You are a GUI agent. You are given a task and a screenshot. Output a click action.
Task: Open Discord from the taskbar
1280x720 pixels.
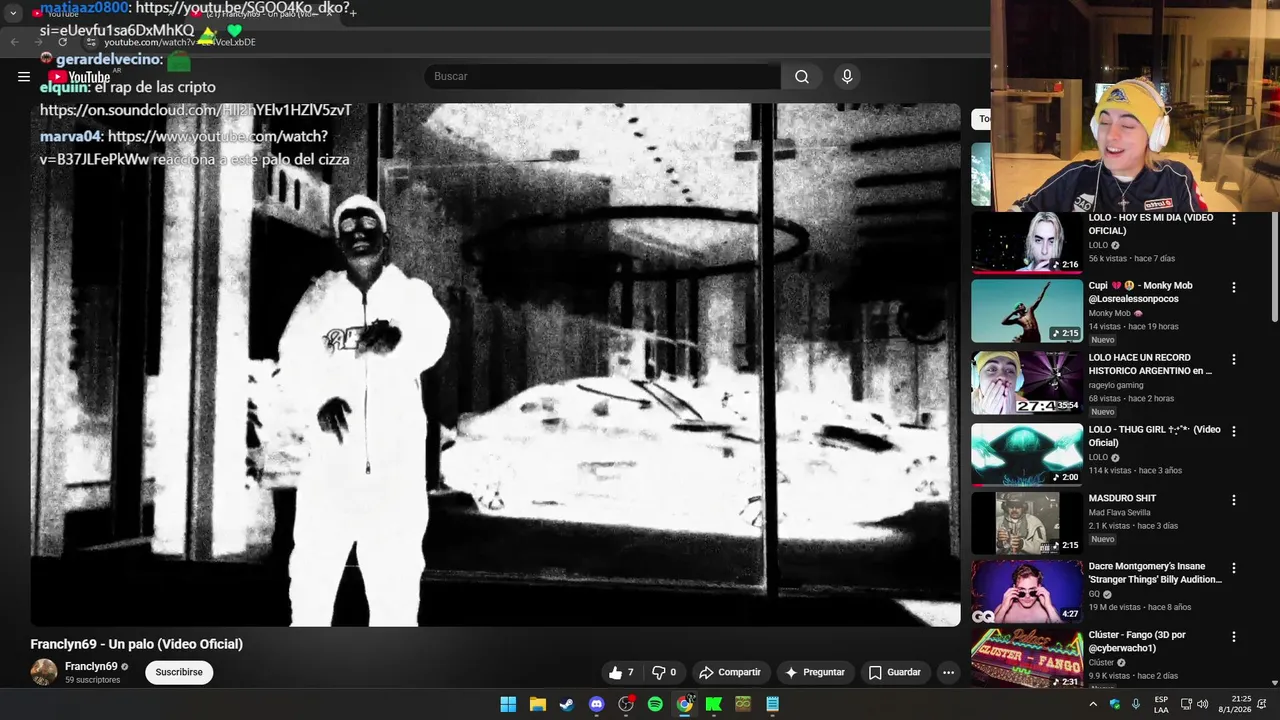(597, 704)
